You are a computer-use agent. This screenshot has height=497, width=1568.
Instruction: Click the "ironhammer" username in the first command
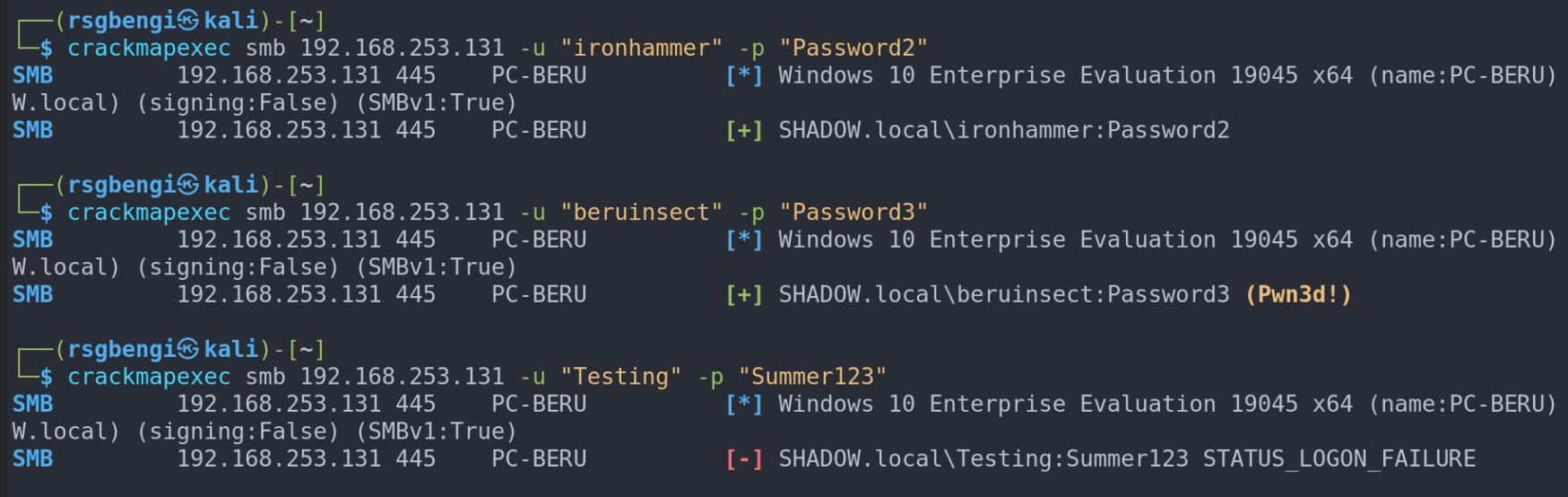pos(641,48)
